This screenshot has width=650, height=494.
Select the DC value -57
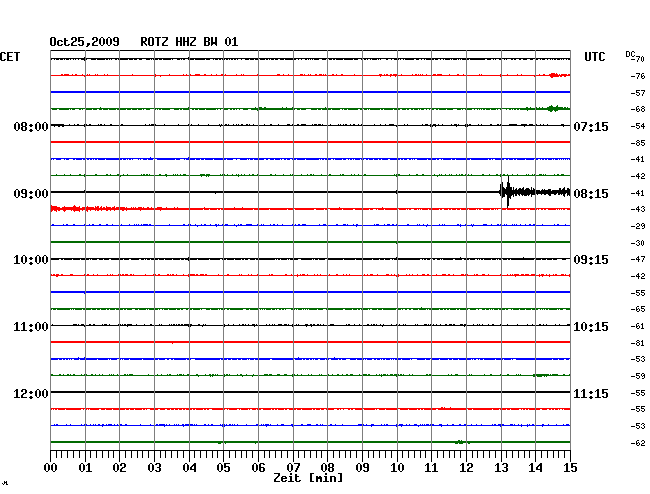pos(638,93)
